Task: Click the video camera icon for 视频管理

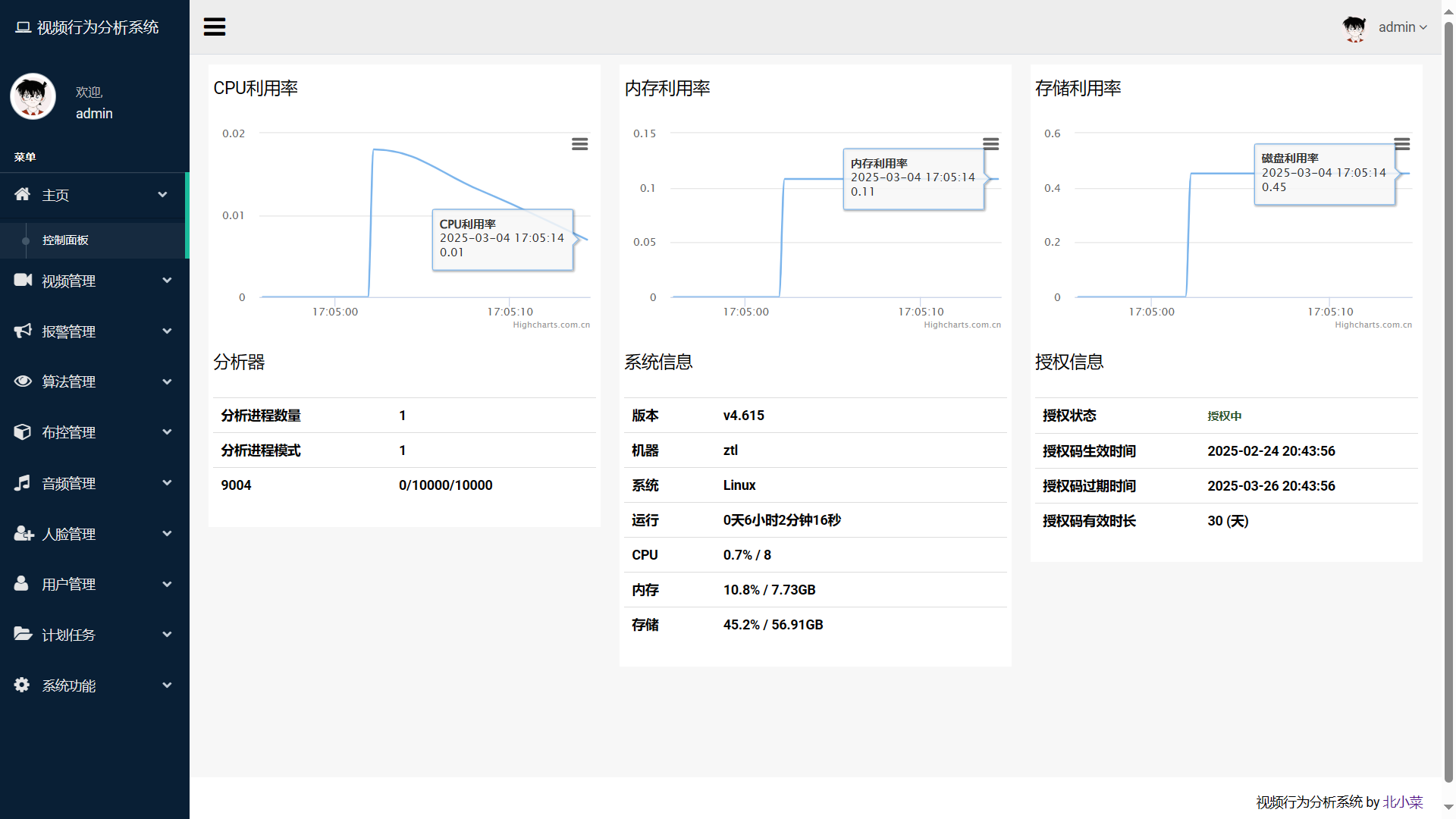Action: click(23, 281)
